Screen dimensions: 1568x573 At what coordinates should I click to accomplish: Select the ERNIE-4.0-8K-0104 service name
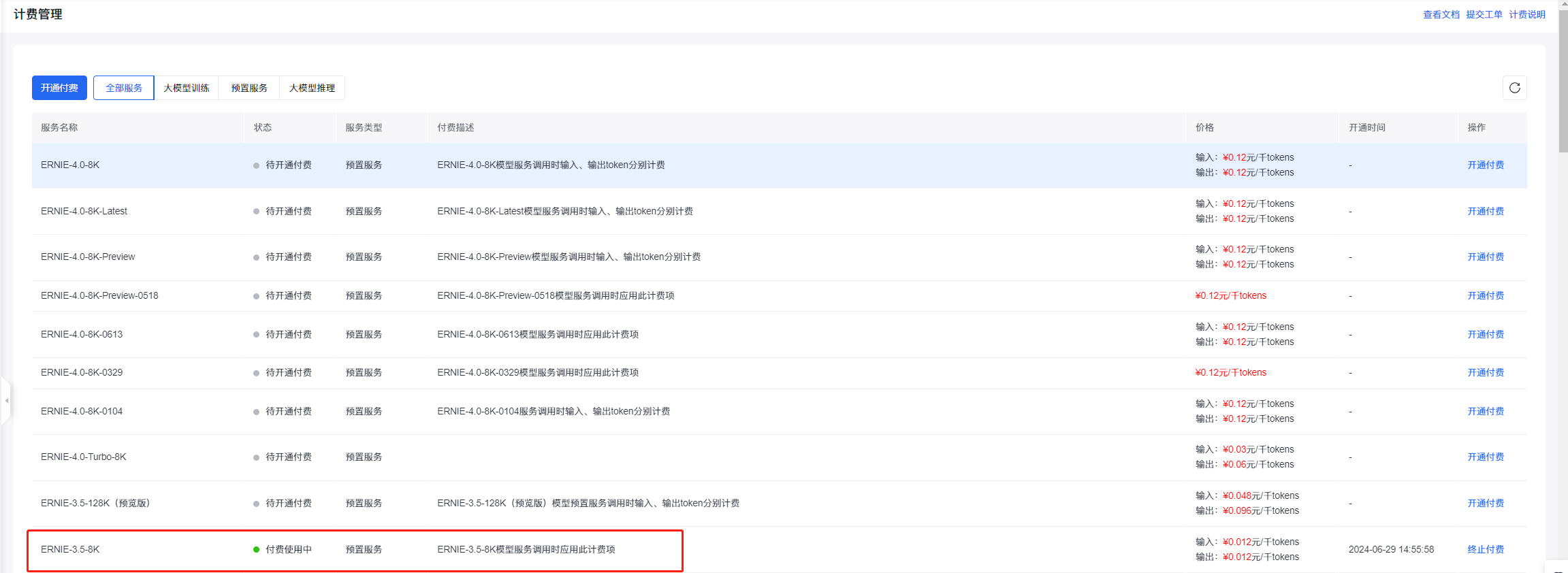click(82, 412)
